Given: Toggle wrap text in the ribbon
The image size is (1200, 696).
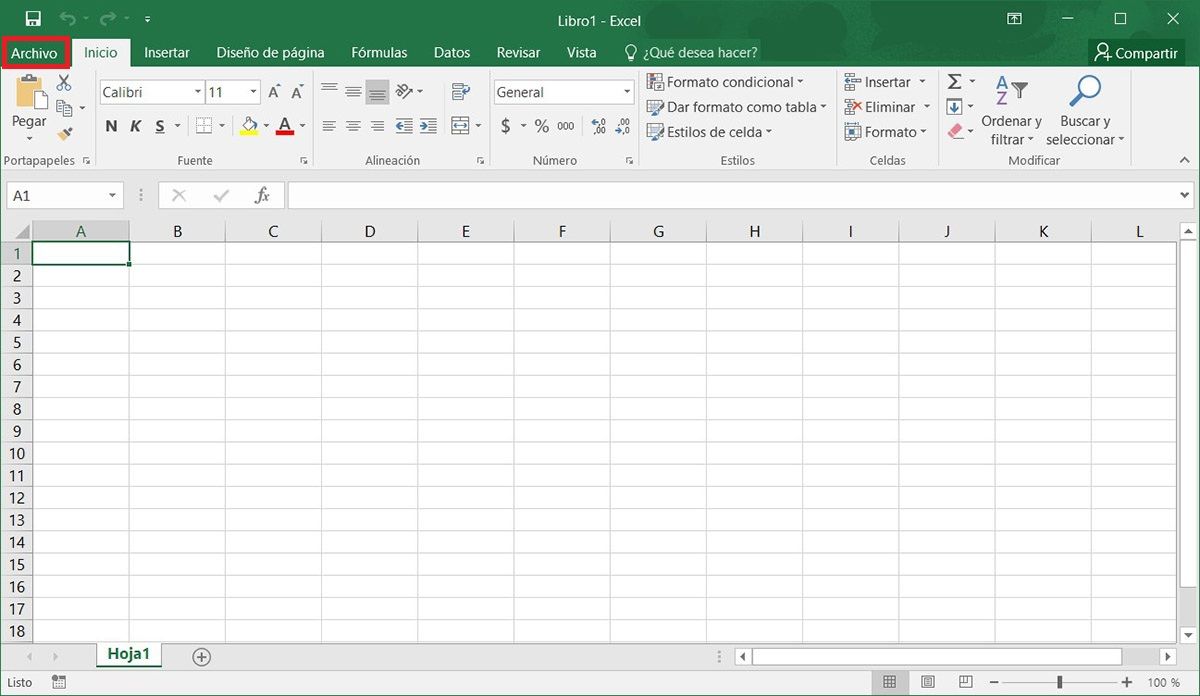Looking at the screenshot, I should pyautogui.click(x=461, y=90).
